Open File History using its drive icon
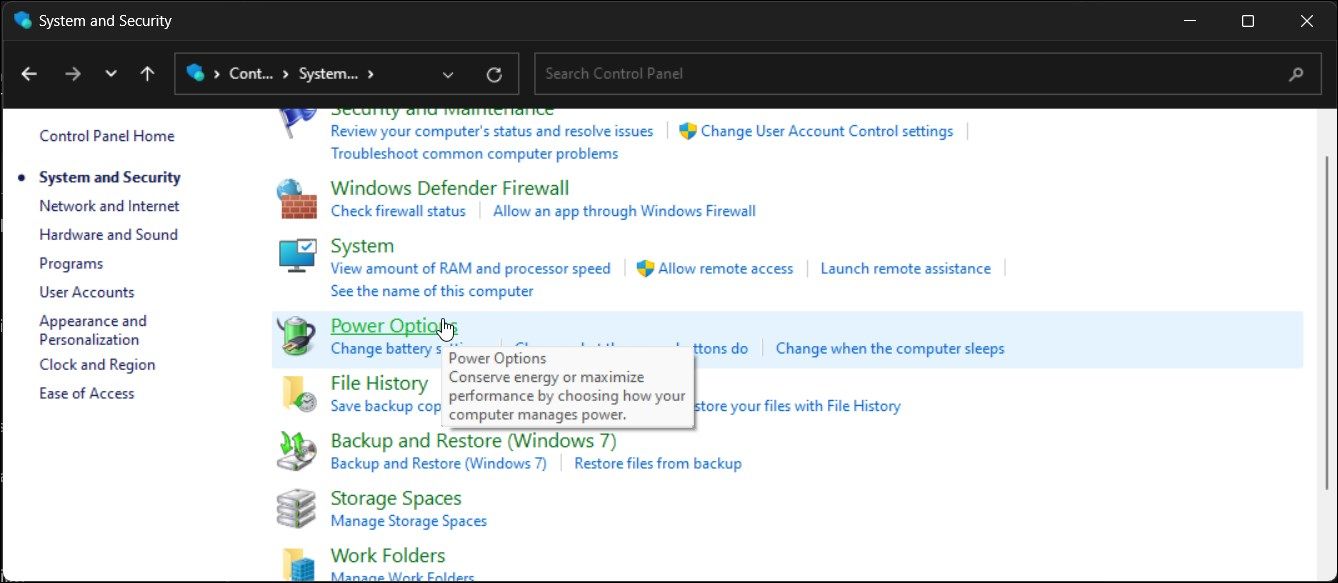1338x583 pixels. [295, 392]
